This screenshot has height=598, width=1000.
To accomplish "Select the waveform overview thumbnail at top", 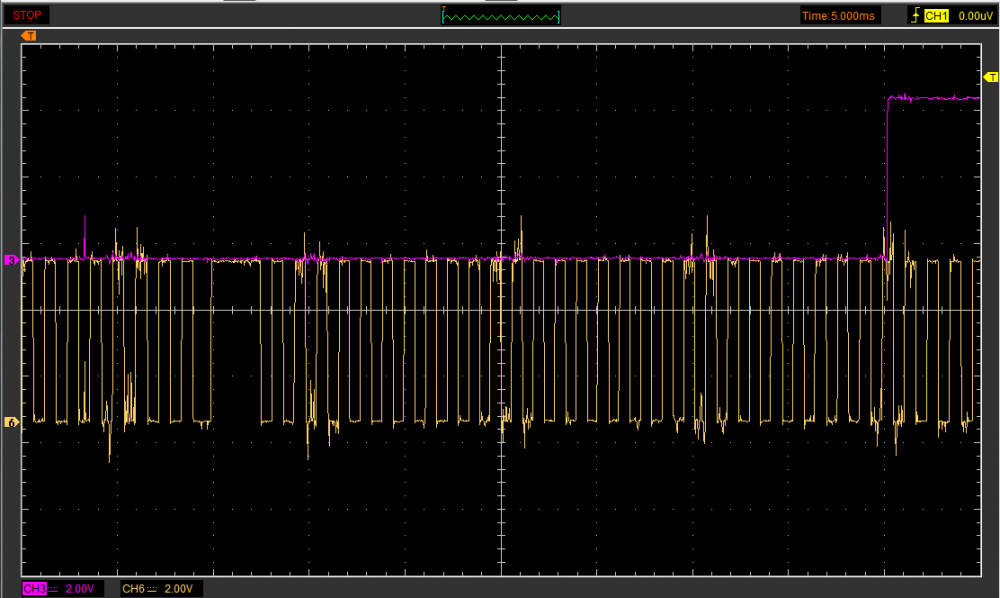I will click(501, 16).
